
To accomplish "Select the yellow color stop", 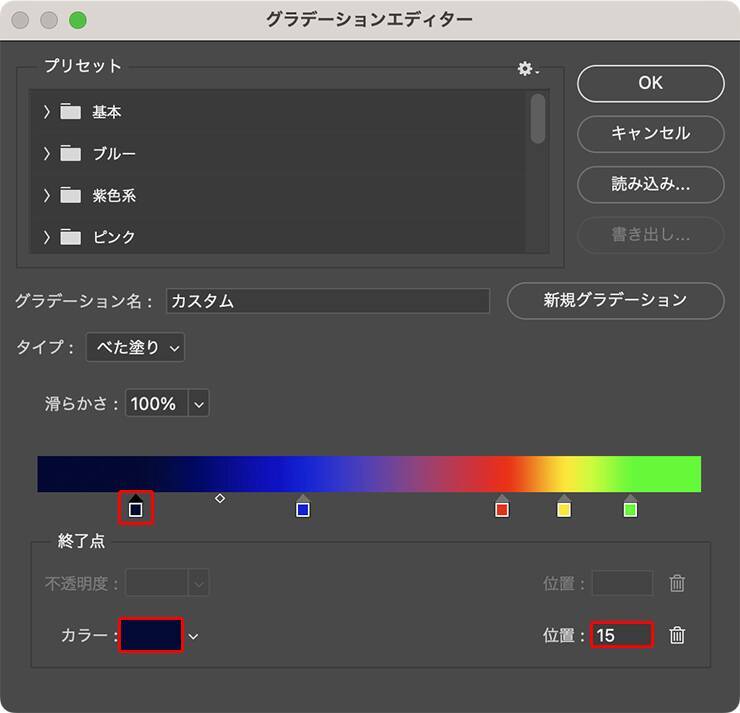I will [x=564, y=509].
